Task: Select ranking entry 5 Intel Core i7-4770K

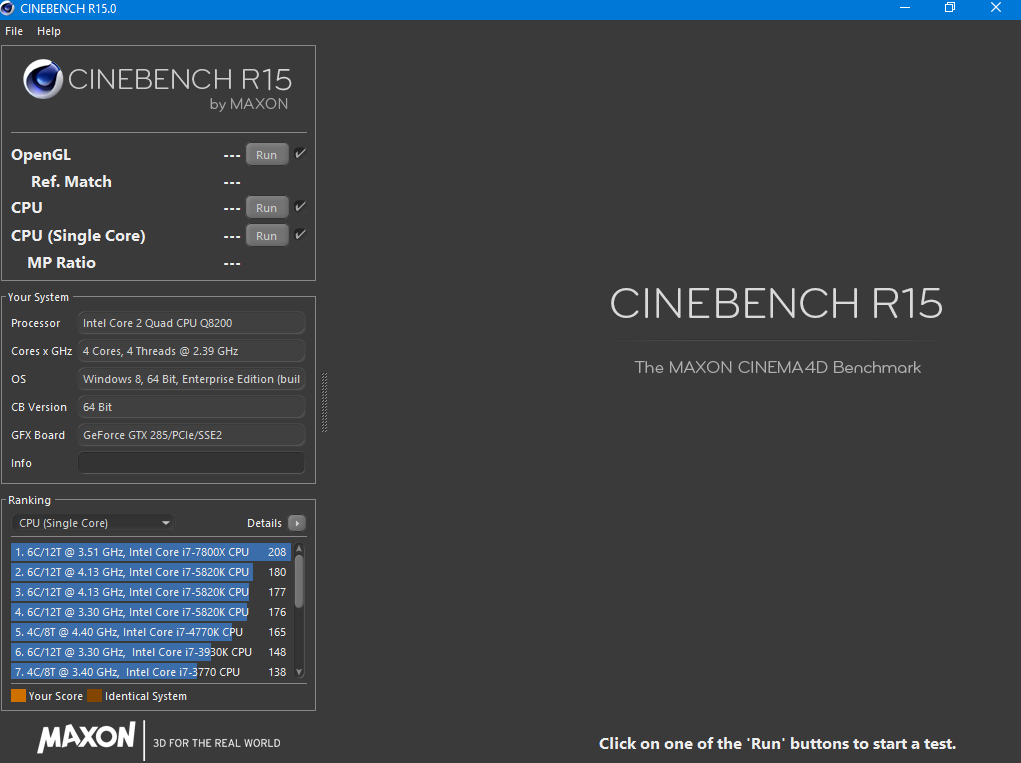Action: tap(151, 632)
